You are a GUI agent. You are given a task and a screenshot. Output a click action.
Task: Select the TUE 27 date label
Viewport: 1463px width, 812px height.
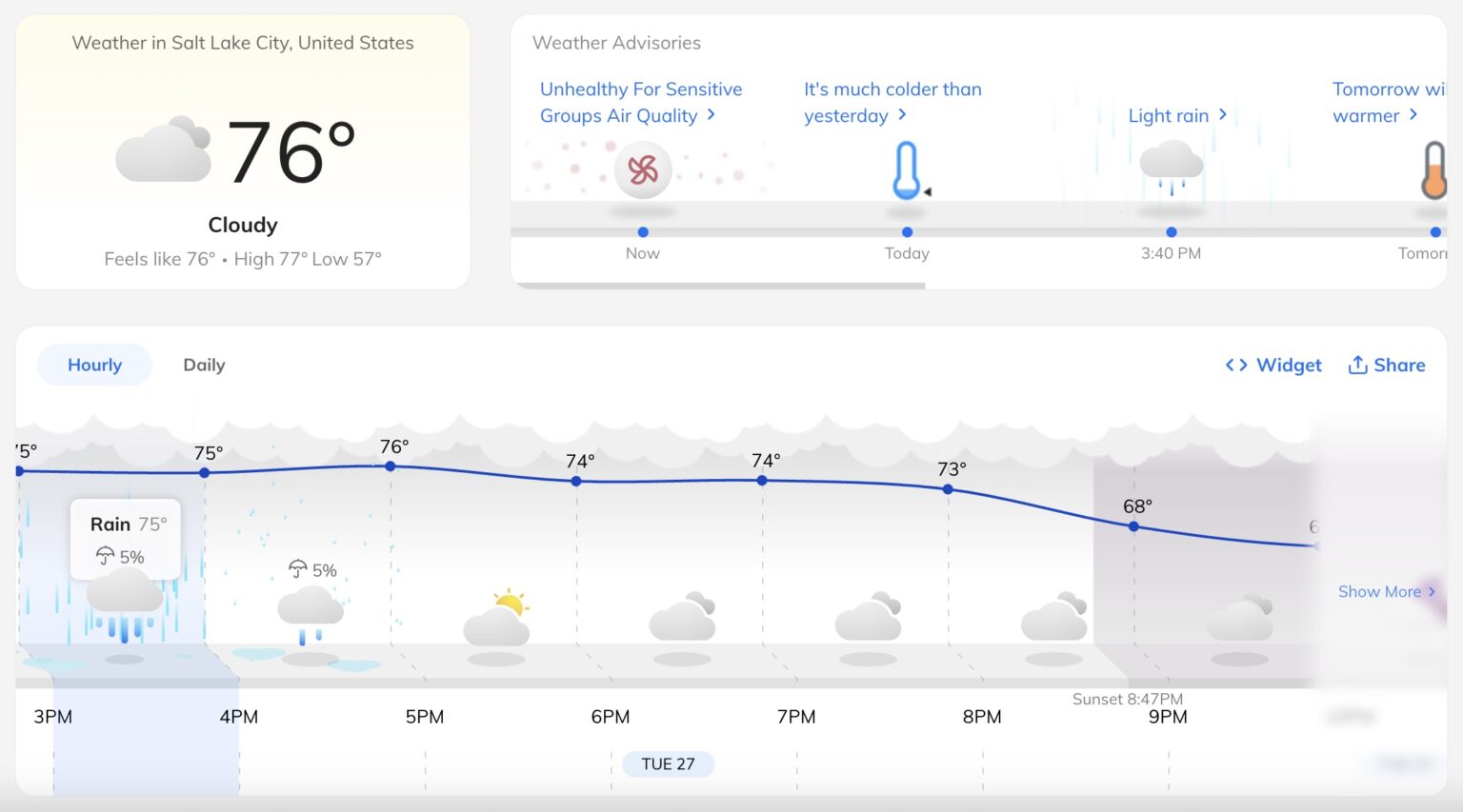pyautogui.click(x=668, y=762)
